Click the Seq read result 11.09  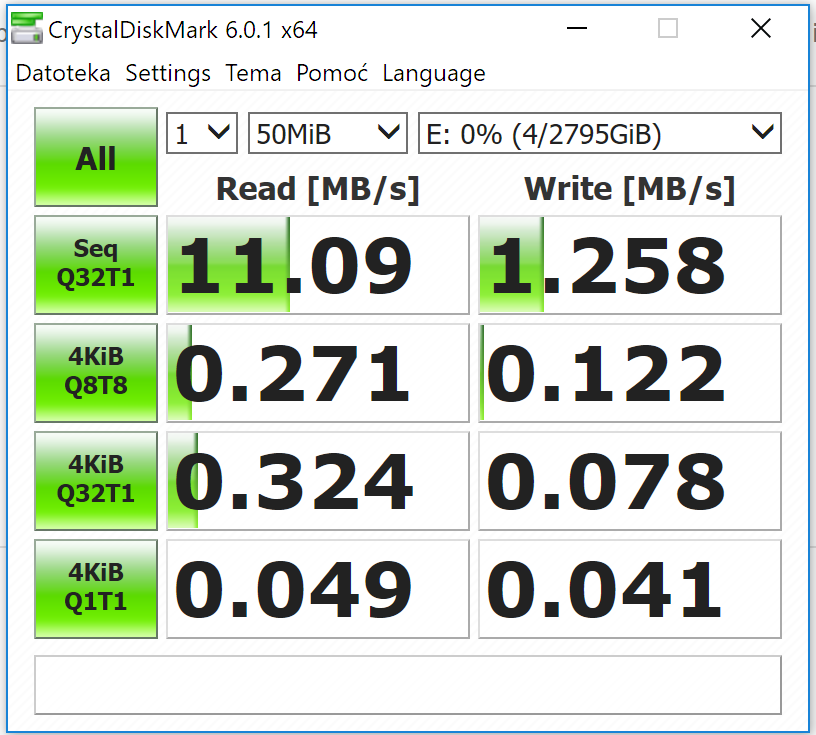tap(317, 264)
